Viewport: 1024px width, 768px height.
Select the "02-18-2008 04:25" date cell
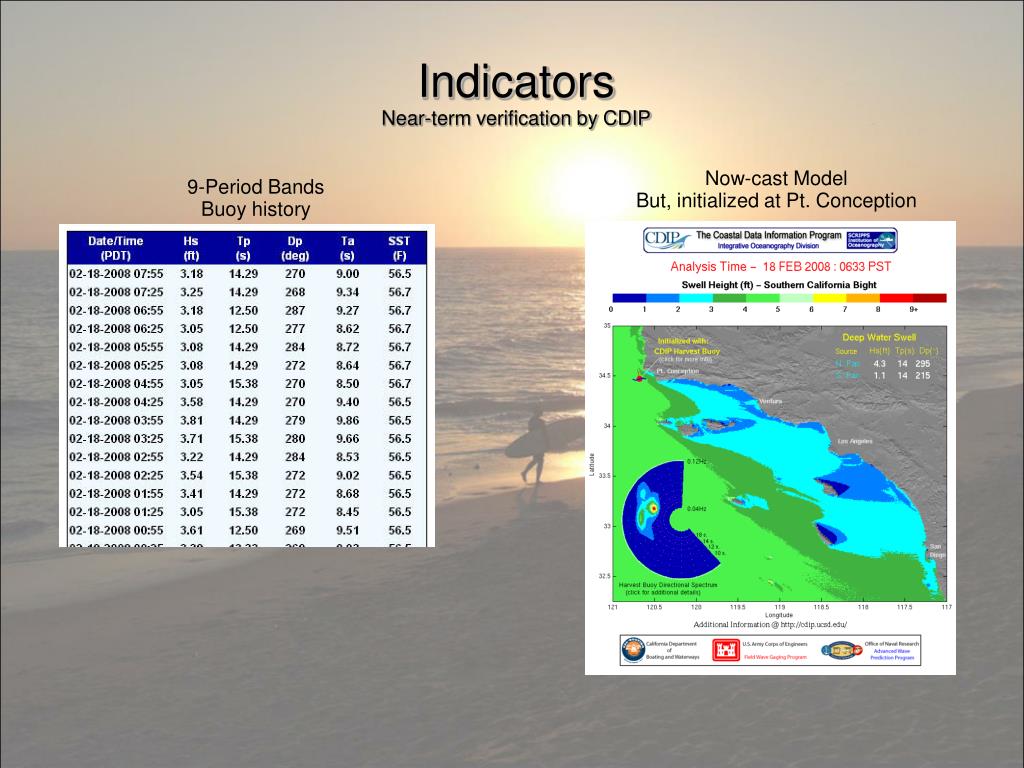coord(116,402)
